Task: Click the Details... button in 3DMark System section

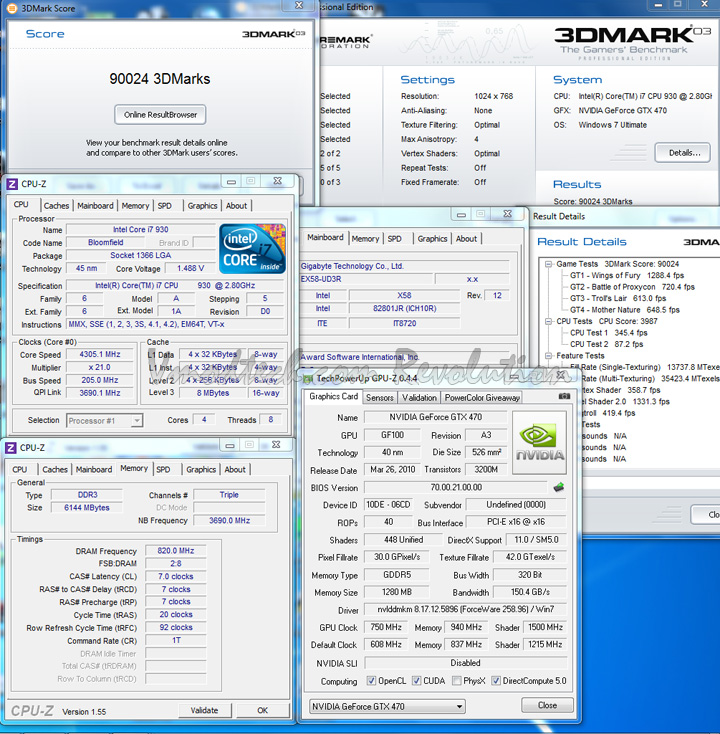Action: (683, 153)
